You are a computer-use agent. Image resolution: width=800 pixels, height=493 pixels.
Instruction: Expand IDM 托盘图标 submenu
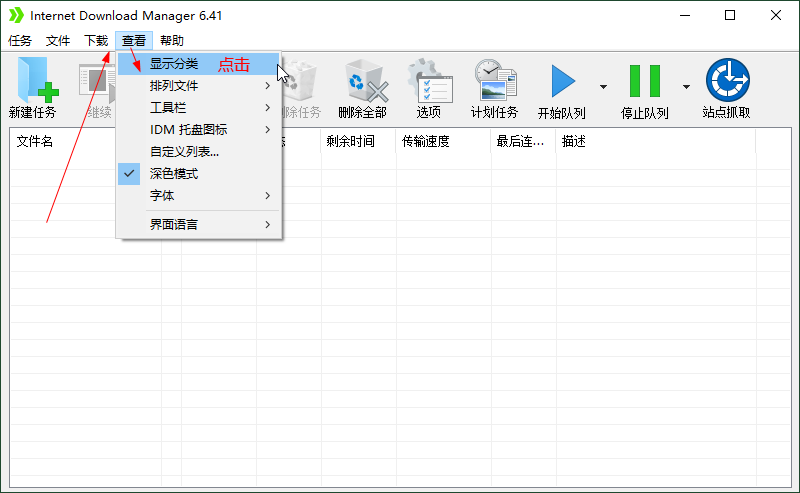point(199,130)
